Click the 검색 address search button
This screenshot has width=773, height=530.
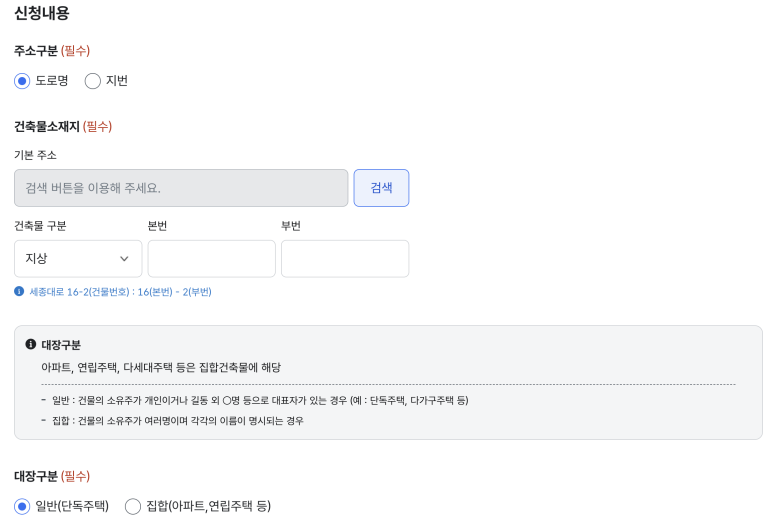tap(381, 188)
